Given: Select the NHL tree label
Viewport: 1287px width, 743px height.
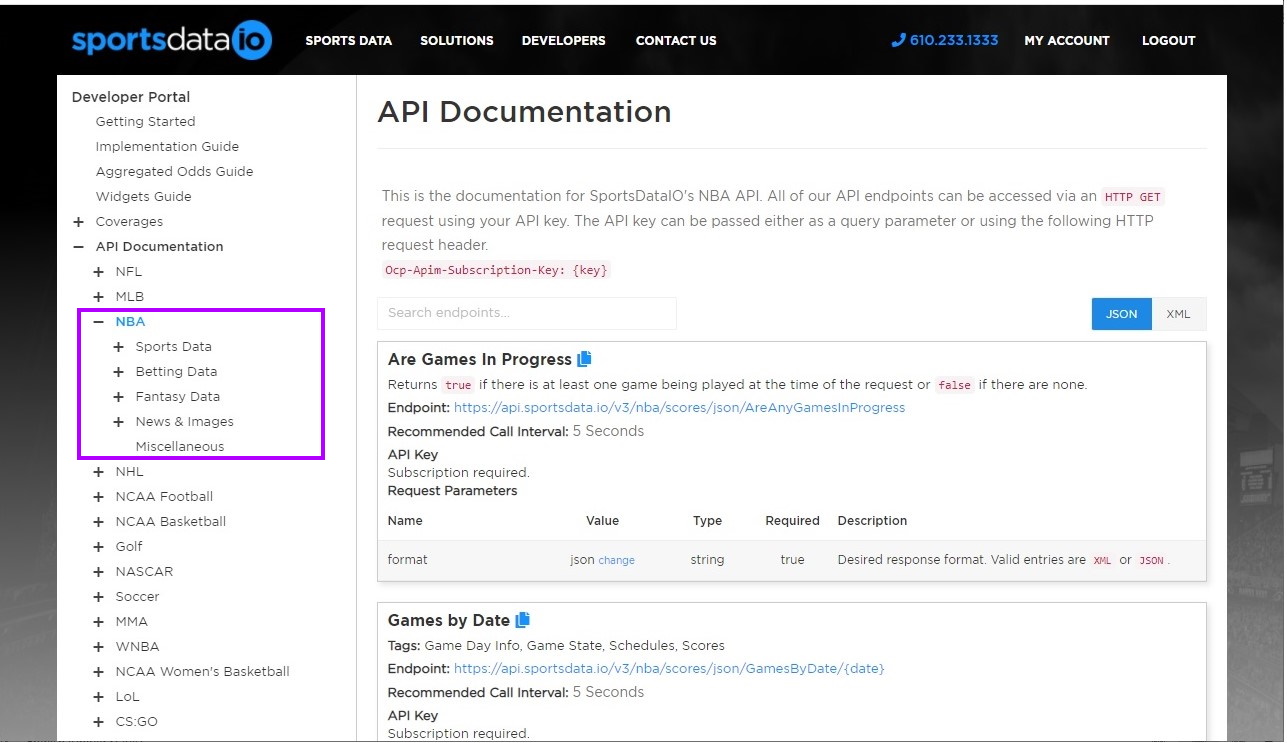Looking at the screenshot, I should tap(130, 472).
